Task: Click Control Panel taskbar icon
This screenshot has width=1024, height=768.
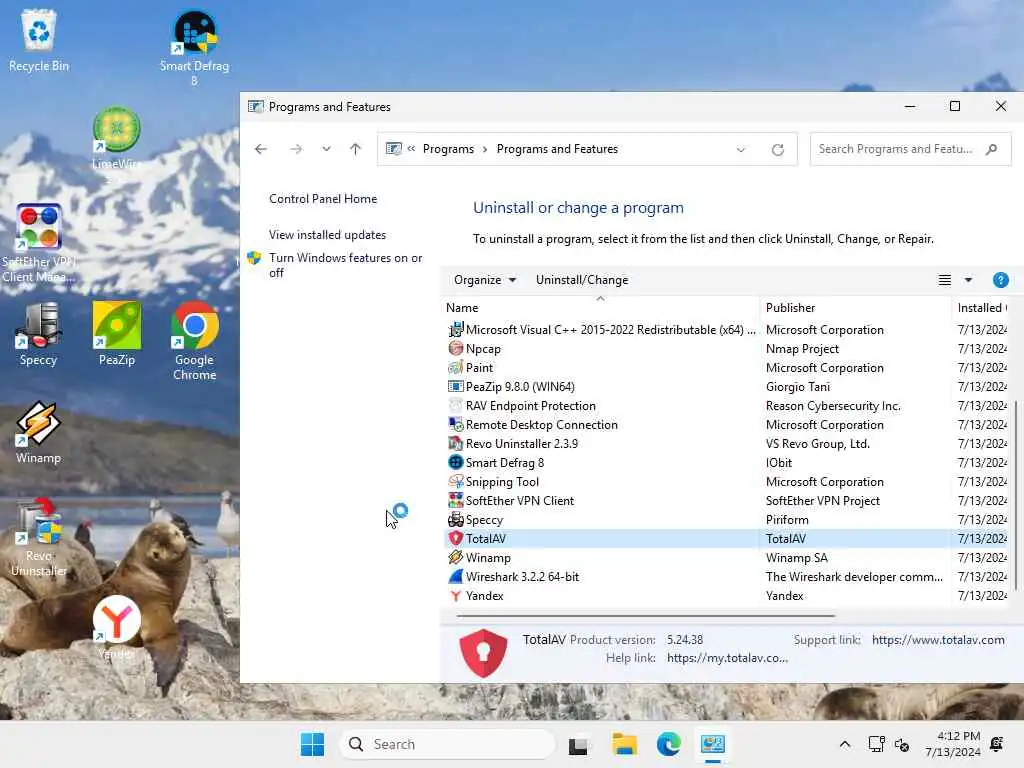Action: pyautogui.click(x=712, y=744)
